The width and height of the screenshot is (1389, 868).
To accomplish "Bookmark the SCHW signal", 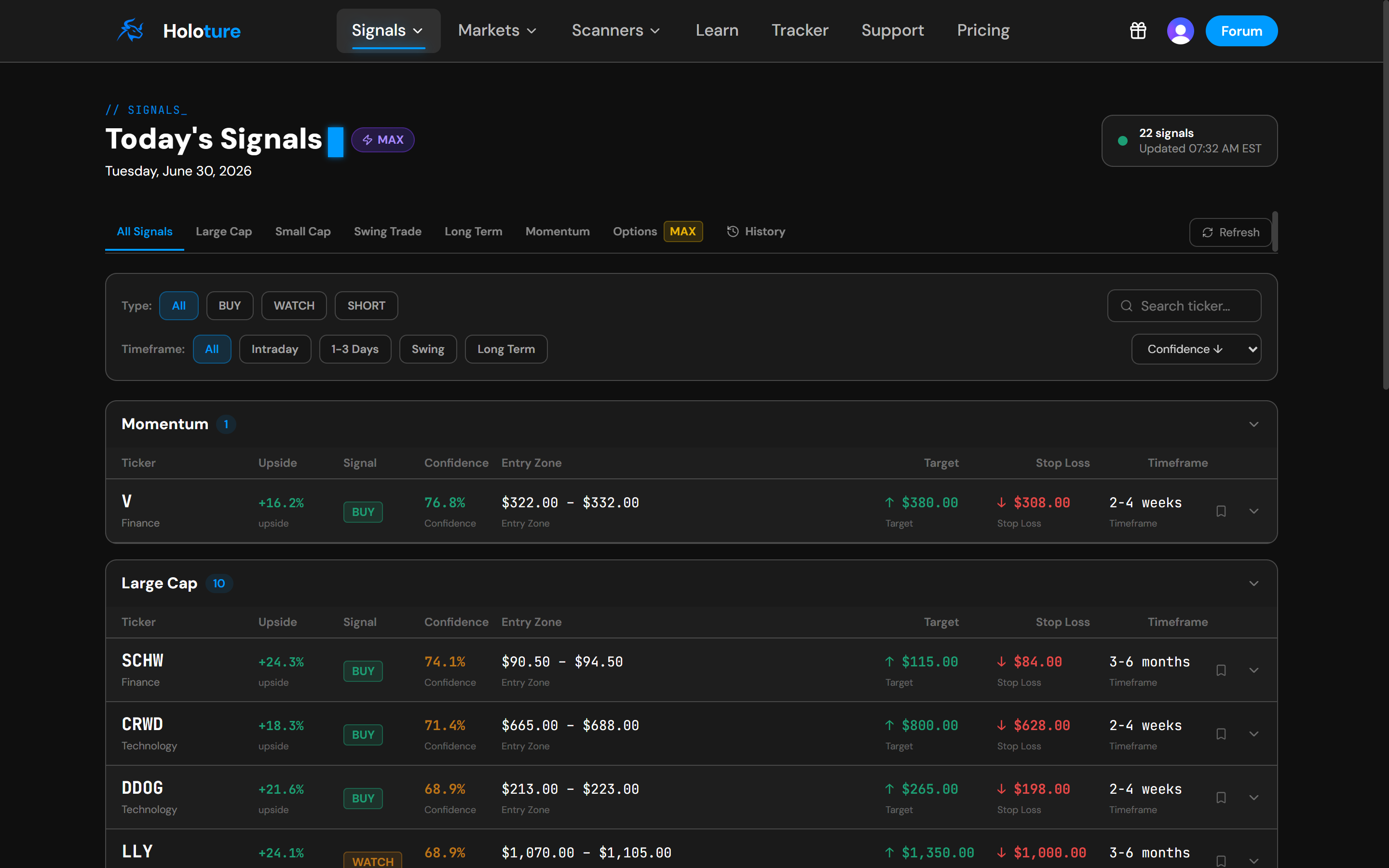I will click(x=1221, y=670).
